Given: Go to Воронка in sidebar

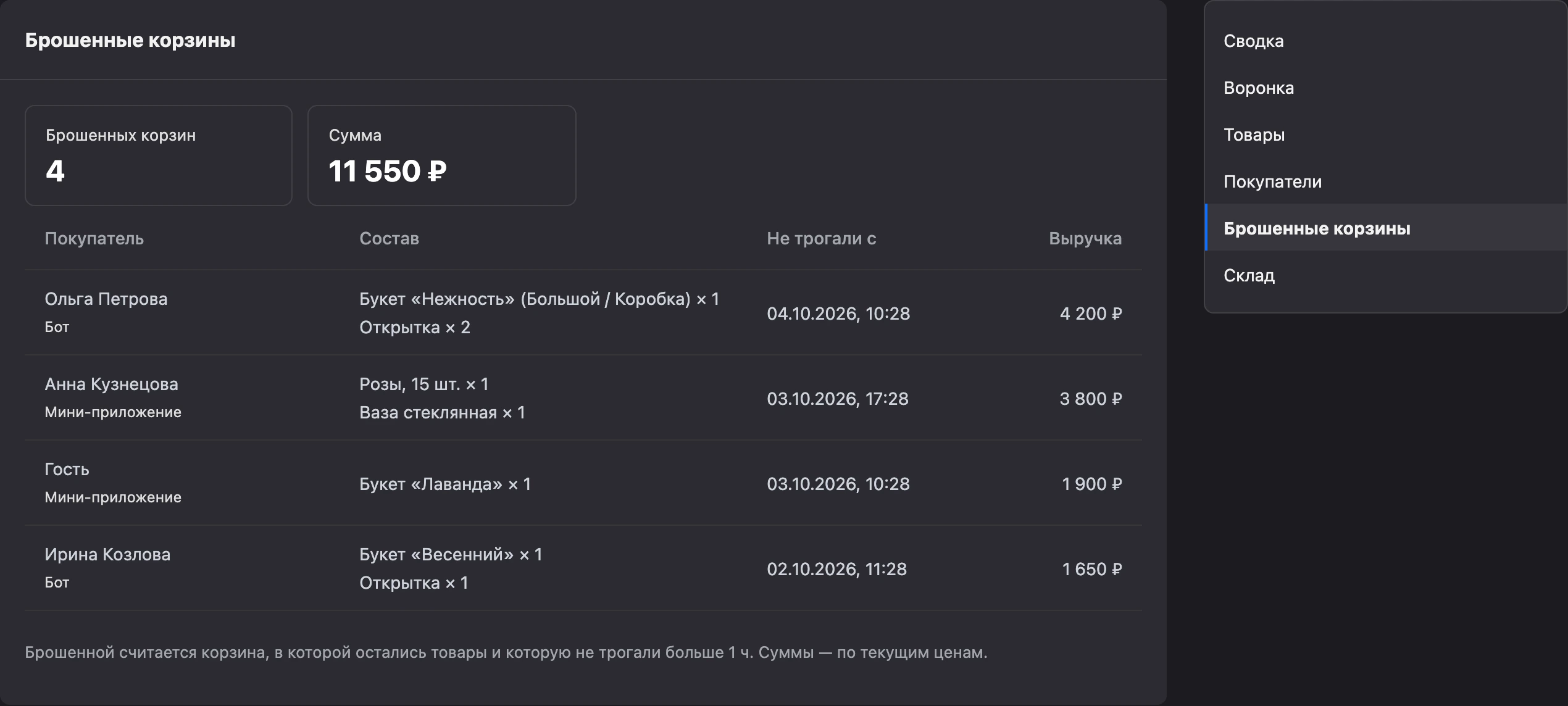Looking at the screenshot, I should [1386, 88].
